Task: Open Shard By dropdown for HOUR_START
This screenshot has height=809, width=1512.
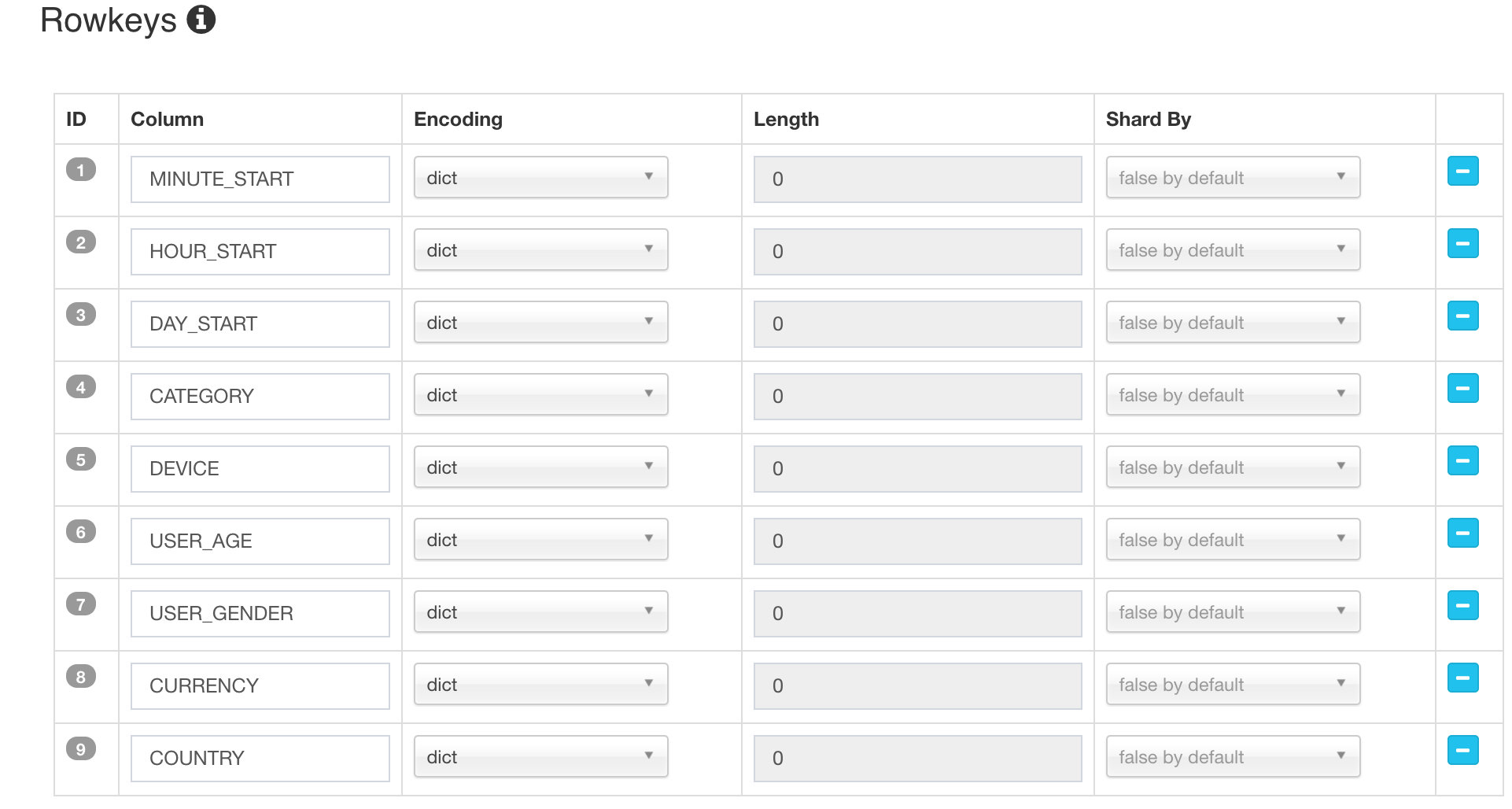Action: pyautogui.click(x=1233, y=250)
